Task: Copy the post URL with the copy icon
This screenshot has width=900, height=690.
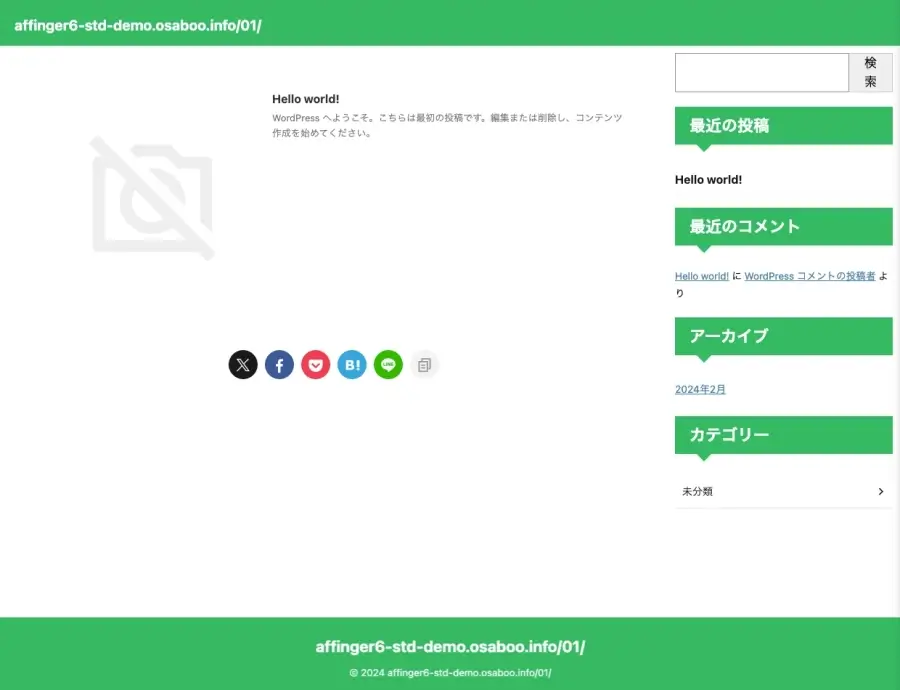Action: coord(424,364)
